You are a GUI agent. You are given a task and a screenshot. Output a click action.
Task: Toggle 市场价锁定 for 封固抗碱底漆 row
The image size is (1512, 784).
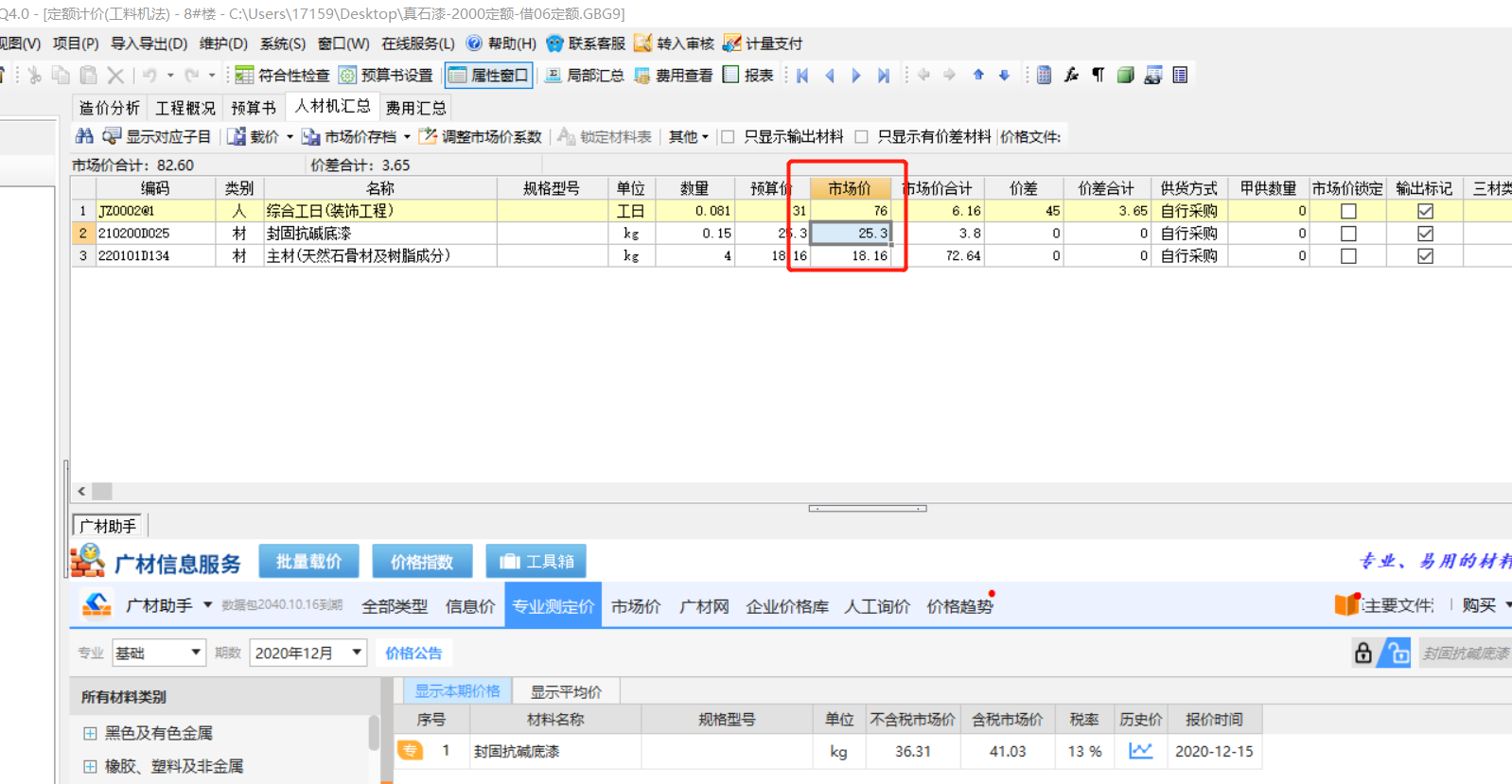pos(1348,234)
